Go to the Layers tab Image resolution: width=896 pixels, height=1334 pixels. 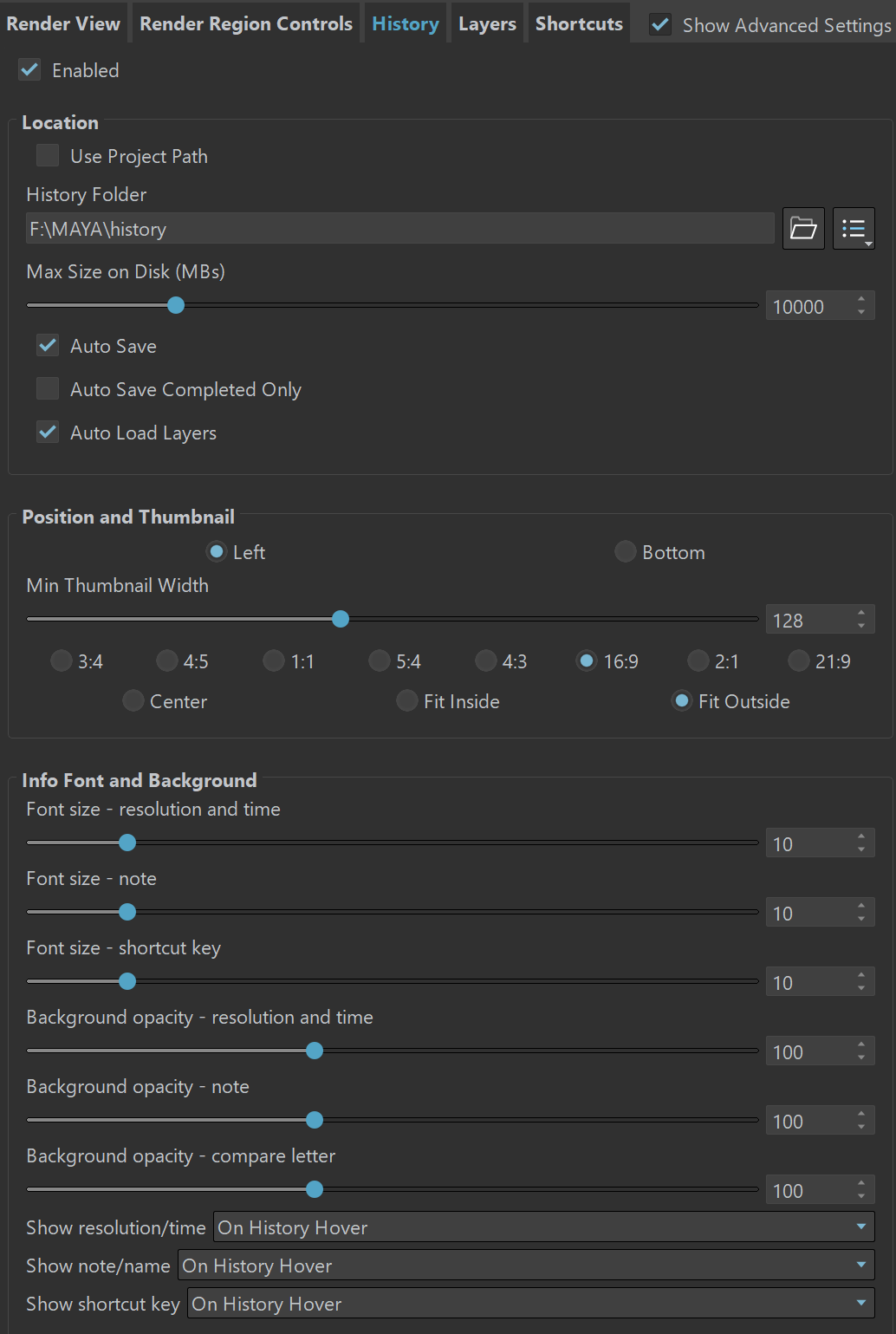point(487,23)
